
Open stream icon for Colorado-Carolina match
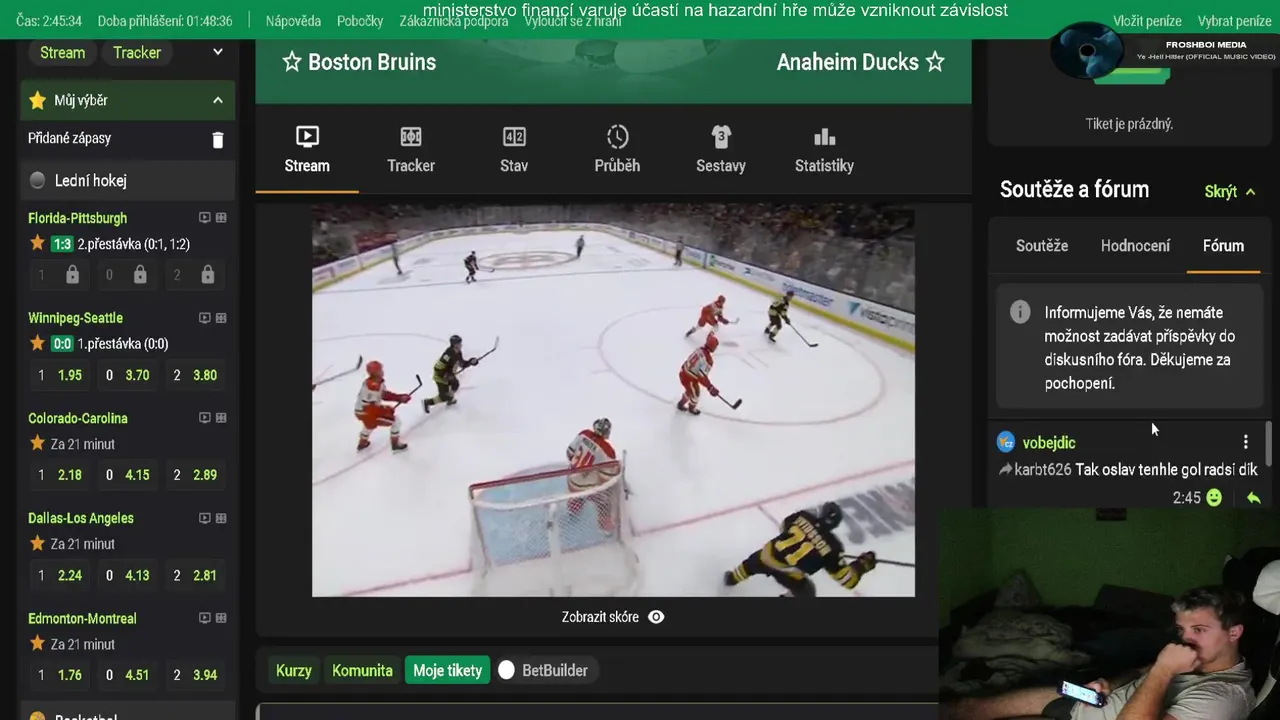(x=205, y=418)
